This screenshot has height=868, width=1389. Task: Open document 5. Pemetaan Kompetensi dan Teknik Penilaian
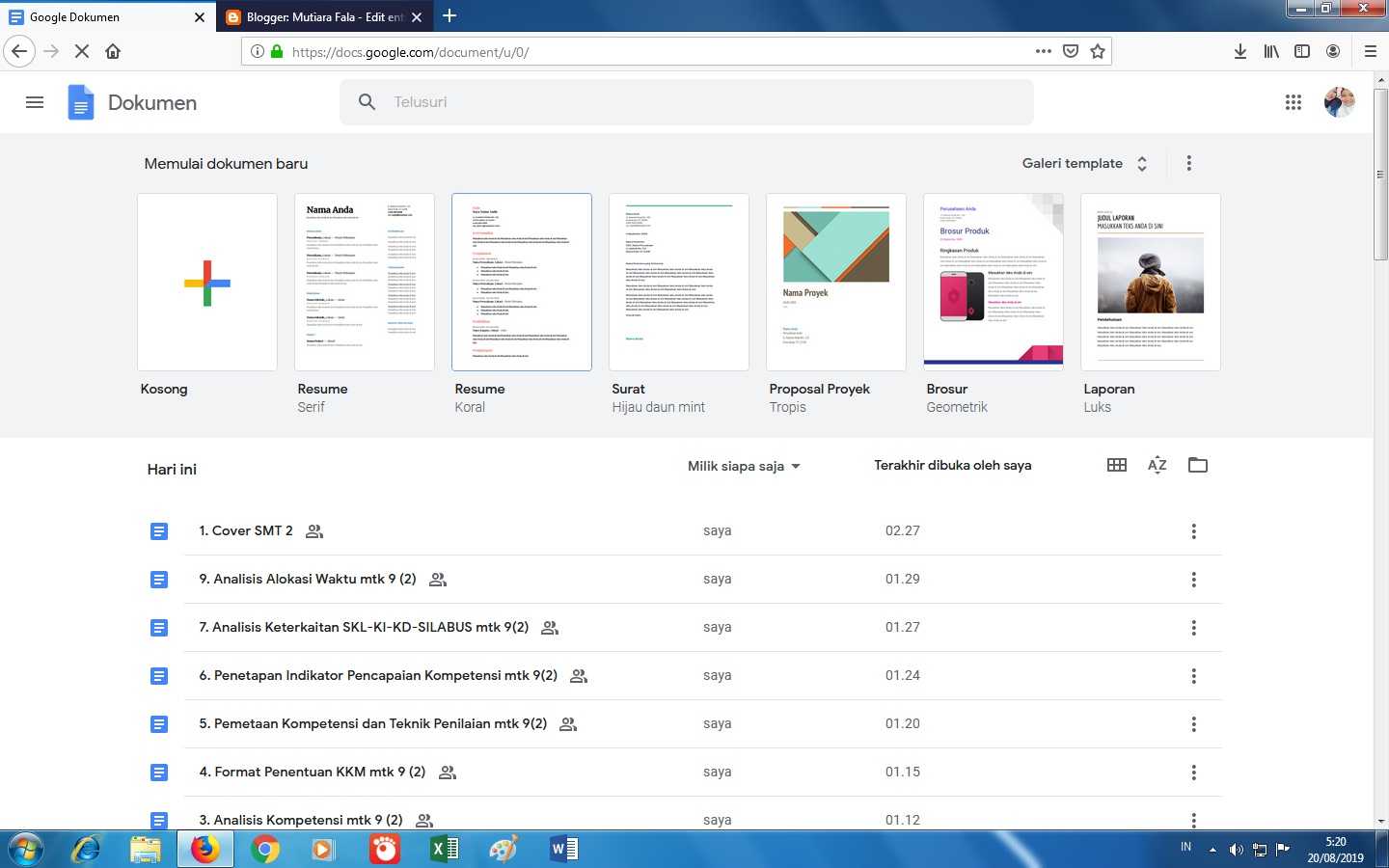tap(373, 723)
